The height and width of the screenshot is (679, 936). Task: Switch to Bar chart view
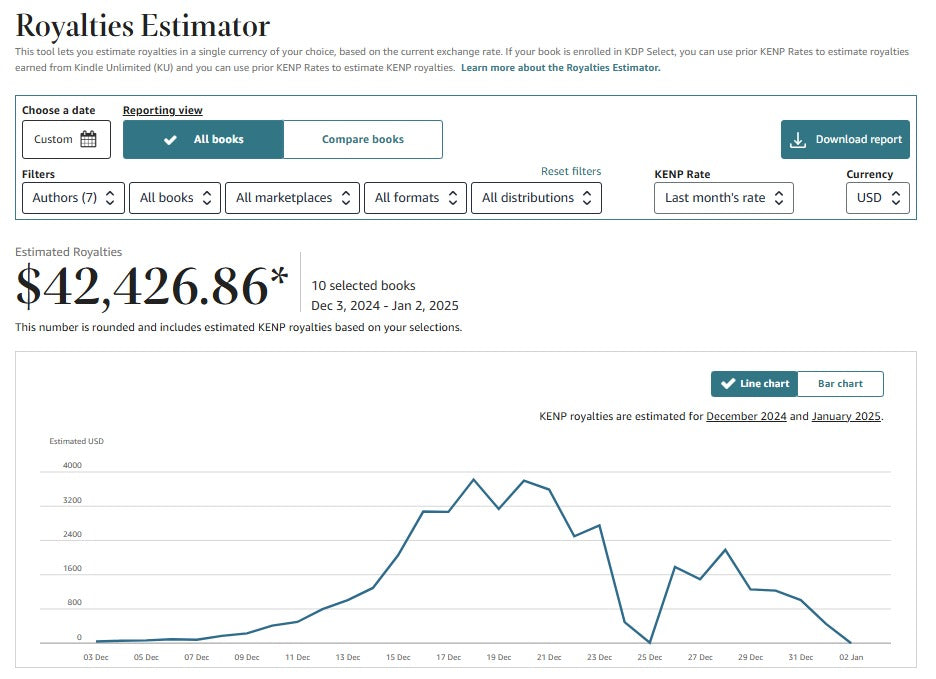[840, 384]
